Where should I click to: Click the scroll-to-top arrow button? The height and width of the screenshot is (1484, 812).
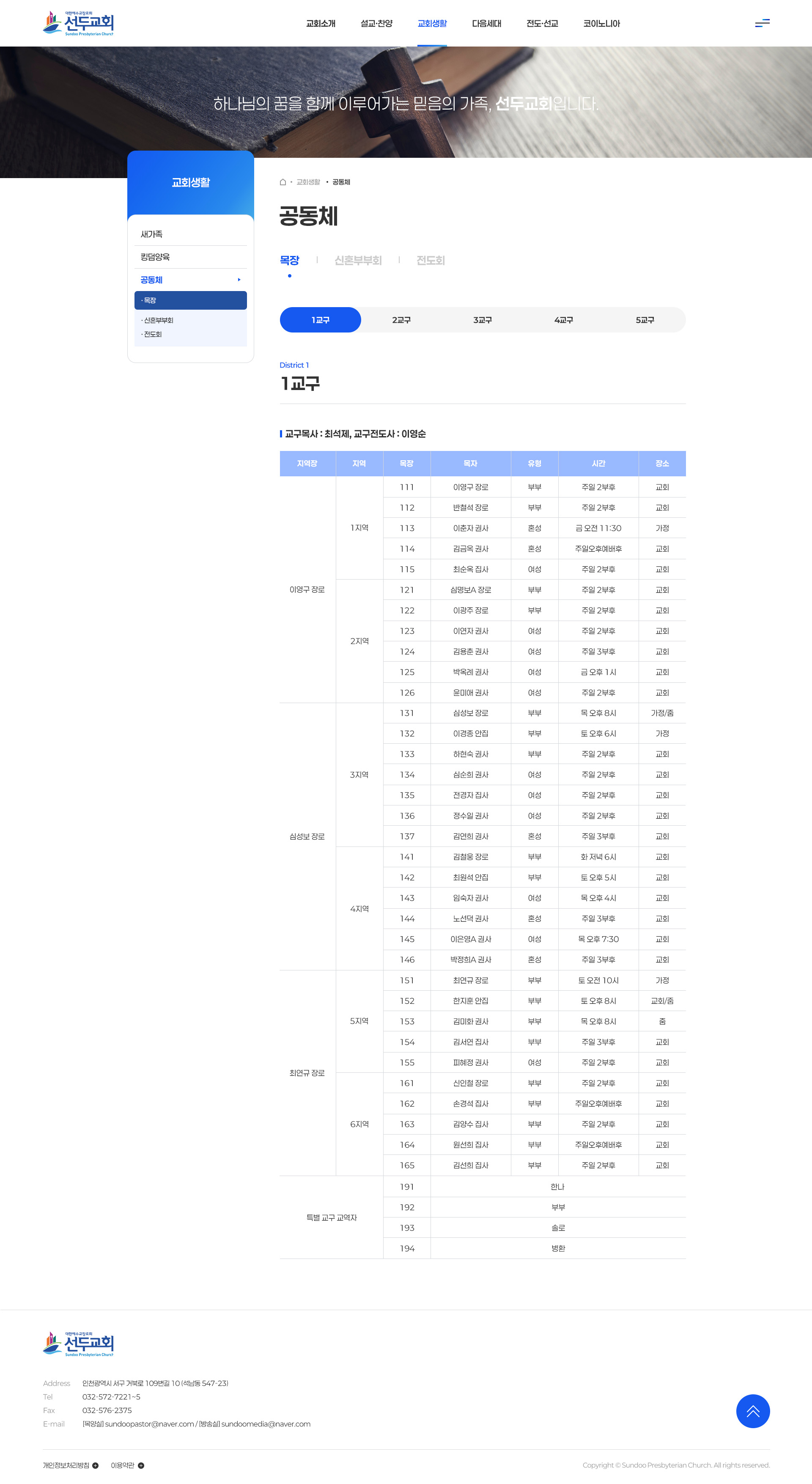pyautogui.click(x=753, y=1411)
